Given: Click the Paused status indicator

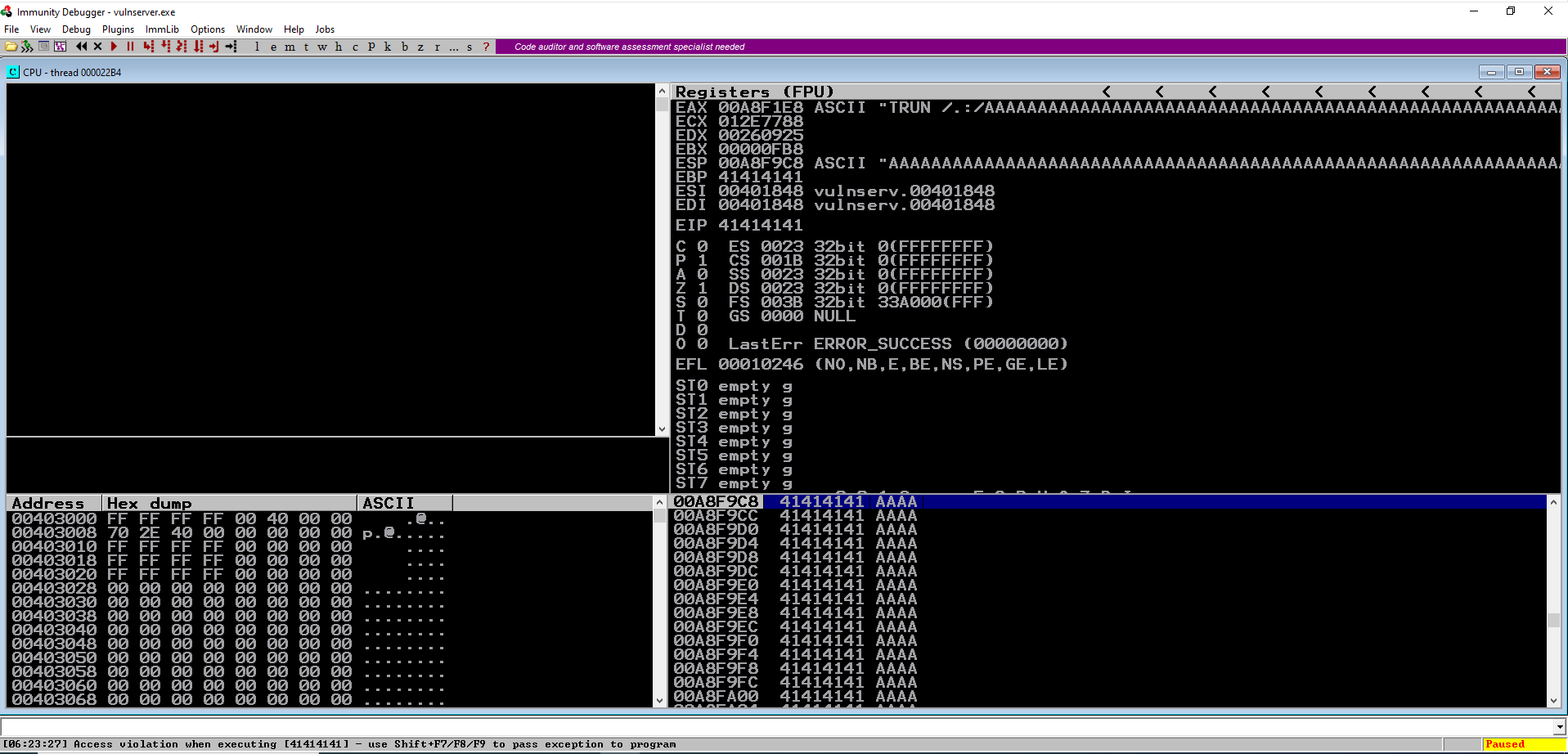Looking at the screenshot, I should coord(1523,744).
